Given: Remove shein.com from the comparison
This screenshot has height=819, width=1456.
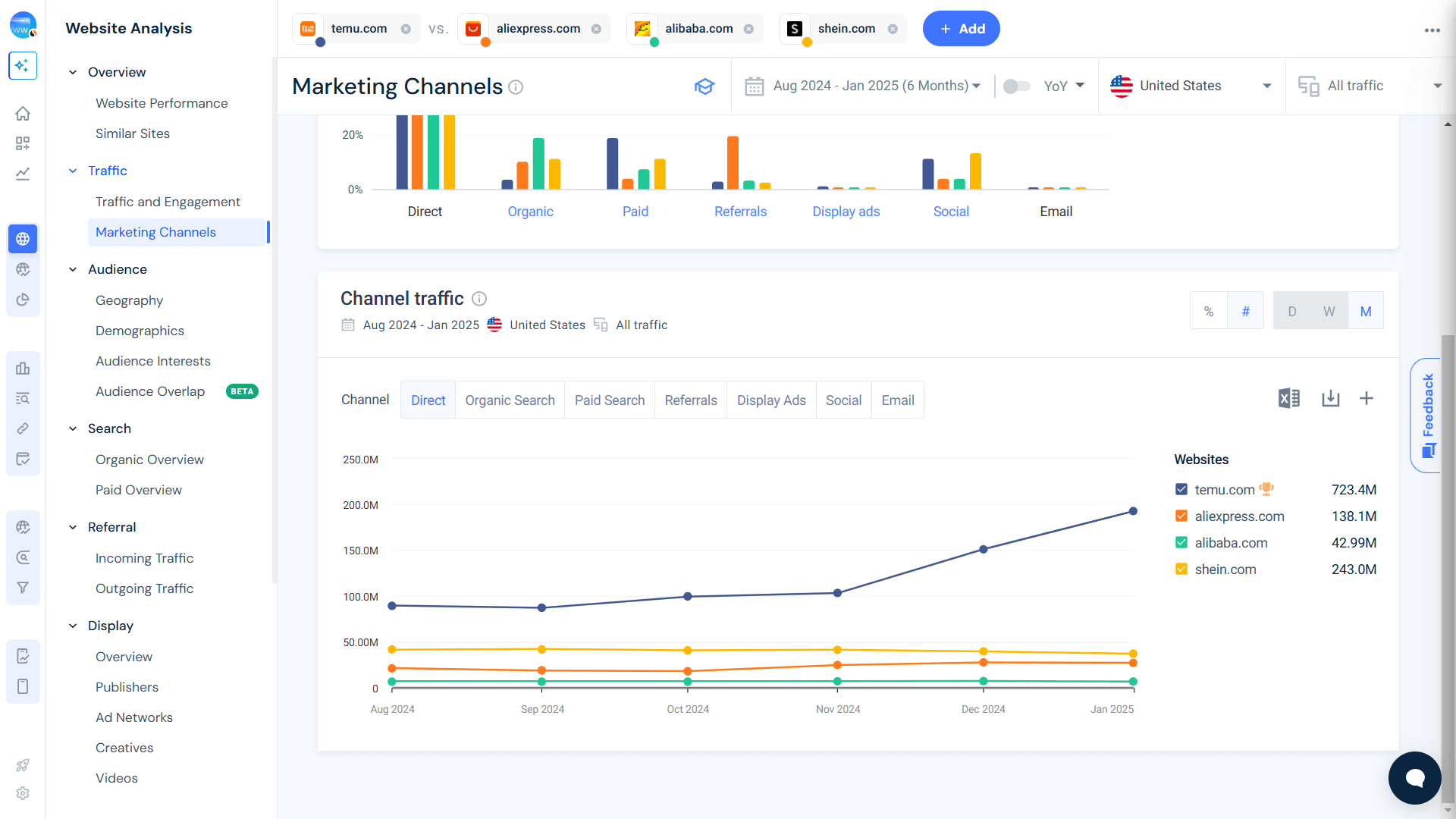Looking at the screenshot, I should 895,28.
